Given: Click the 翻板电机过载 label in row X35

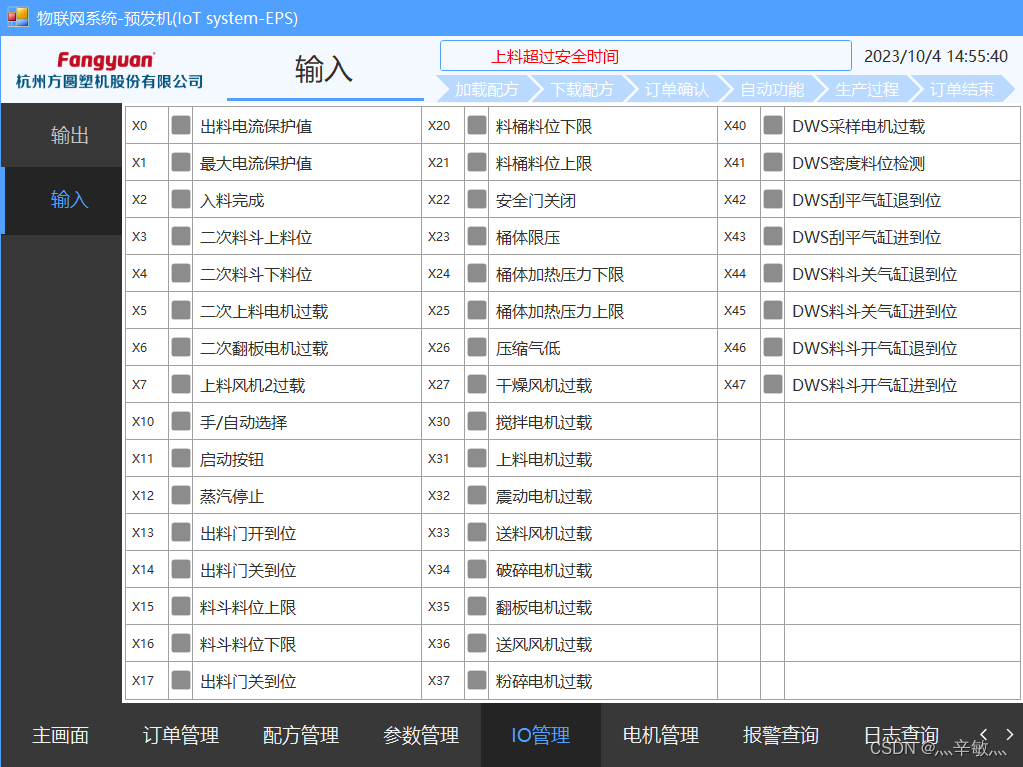Looking at the screenshot, I should (x=544, y=608).
